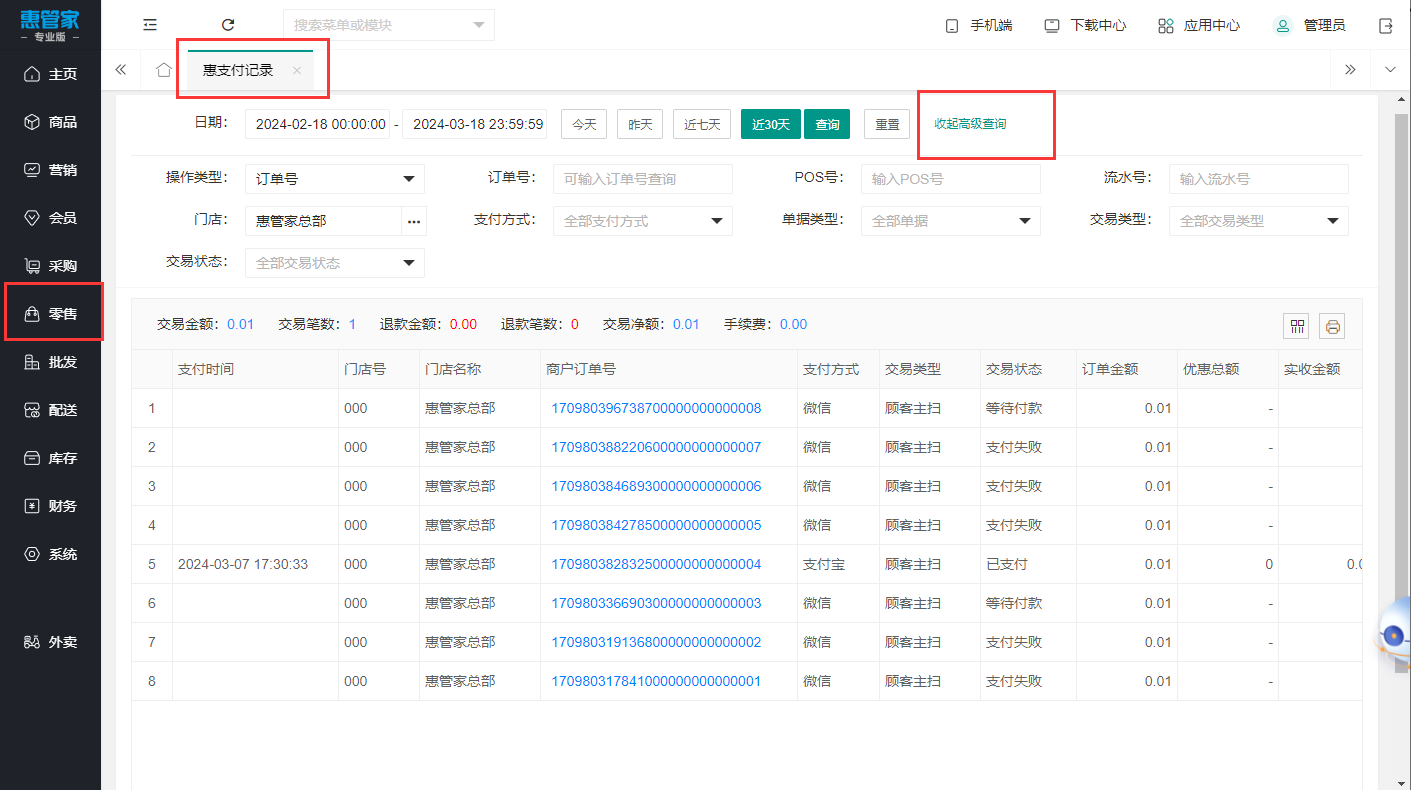Go to the home tab icon
Screen dimensions: 1411x790
164,70
